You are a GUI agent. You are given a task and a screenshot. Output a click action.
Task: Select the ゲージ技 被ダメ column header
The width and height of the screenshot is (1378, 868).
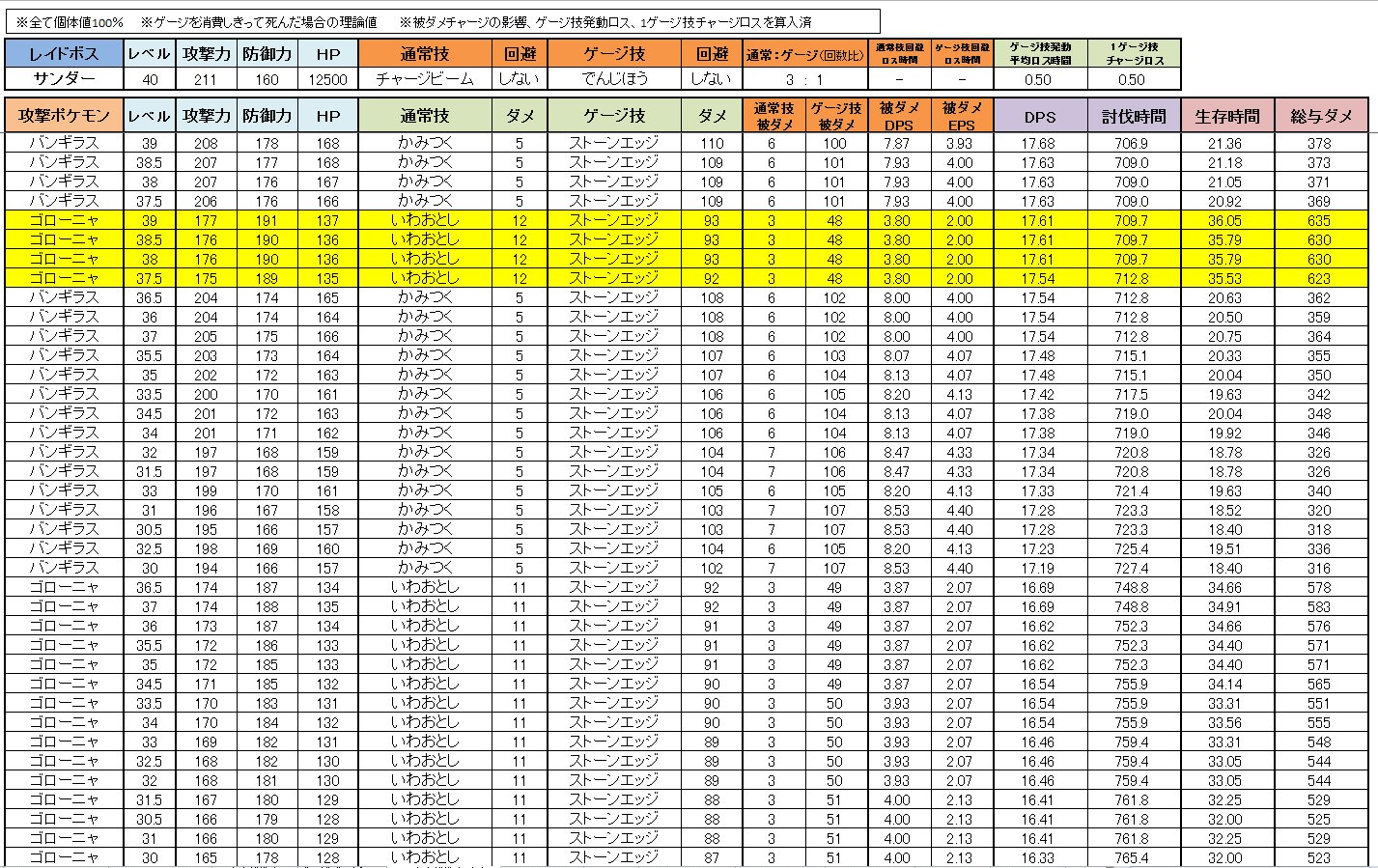[835, 115]
